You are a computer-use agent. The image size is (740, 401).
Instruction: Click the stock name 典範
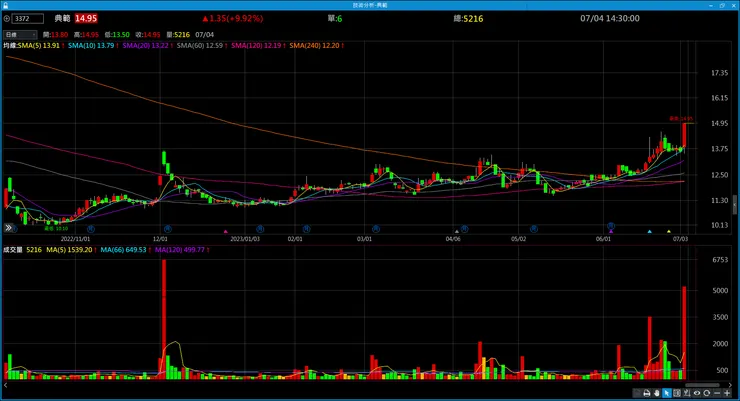pyautogui.click(x=62, y=18)
